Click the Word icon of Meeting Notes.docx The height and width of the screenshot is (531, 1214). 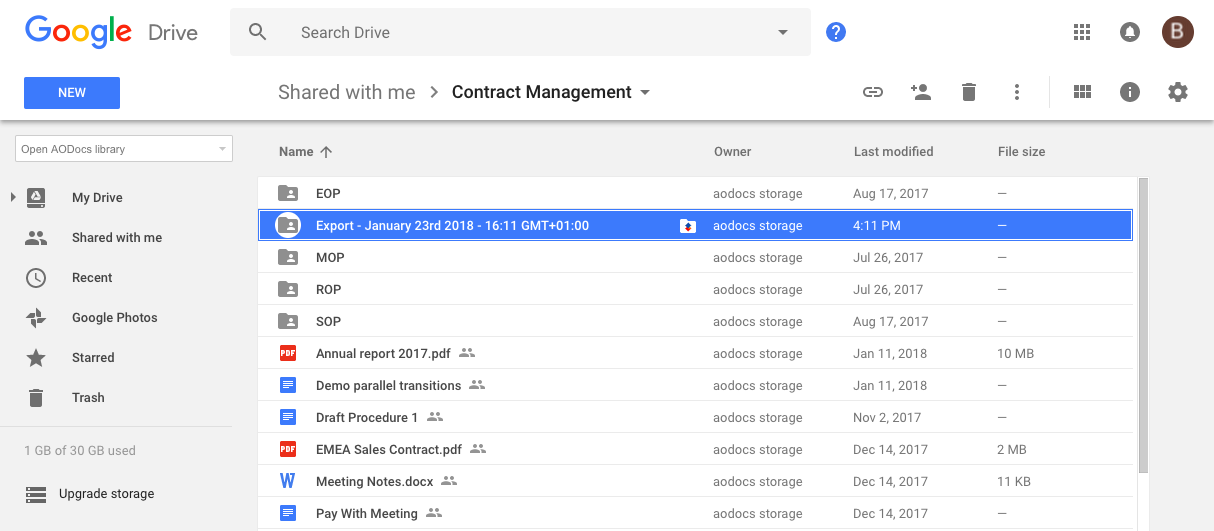288,481
